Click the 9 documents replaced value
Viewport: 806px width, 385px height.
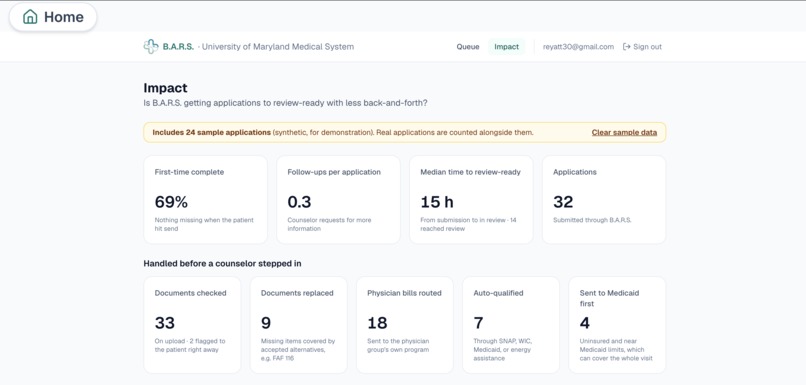(266, 323)
